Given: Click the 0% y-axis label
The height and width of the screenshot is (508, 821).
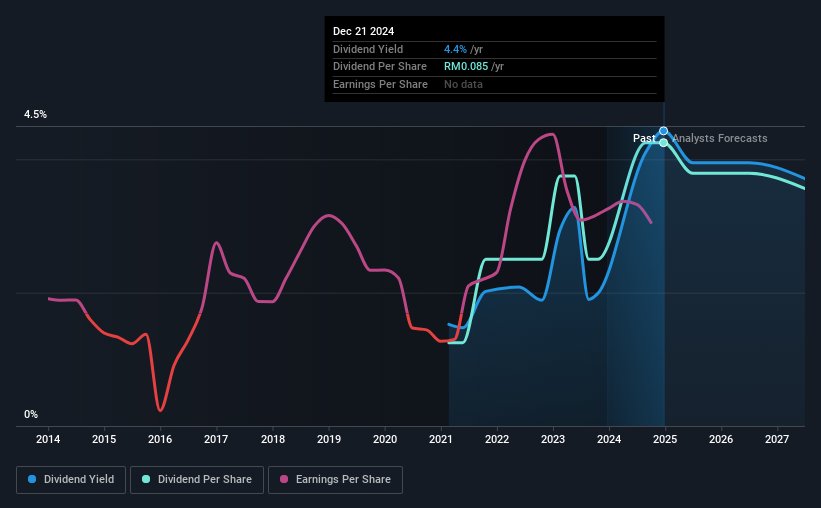Looking at the screenshot, I should [x=31, y=414].
